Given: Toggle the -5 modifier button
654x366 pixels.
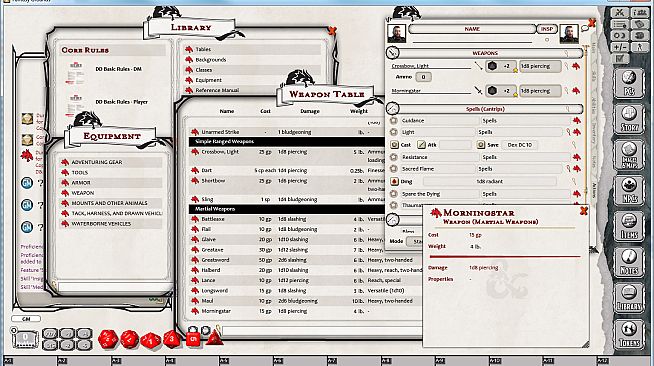Looking at the screenshot, I should (x=85, y=345).
